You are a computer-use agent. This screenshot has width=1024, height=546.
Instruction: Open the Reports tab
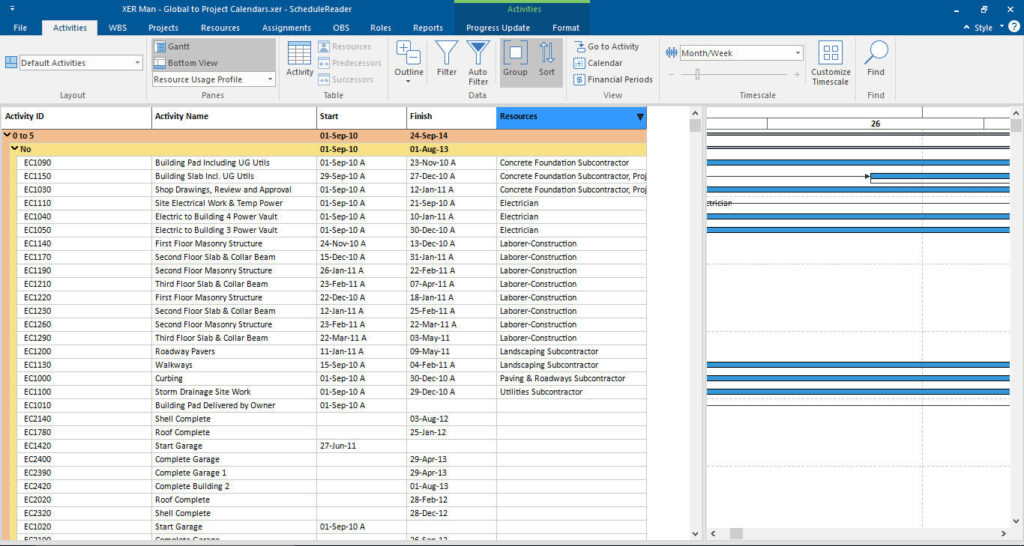[428, 28]
